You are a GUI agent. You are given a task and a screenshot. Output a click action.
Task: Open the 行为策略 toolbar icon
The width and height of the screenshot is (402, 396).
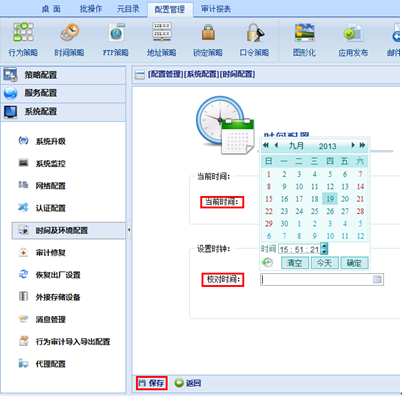[23, 32]
